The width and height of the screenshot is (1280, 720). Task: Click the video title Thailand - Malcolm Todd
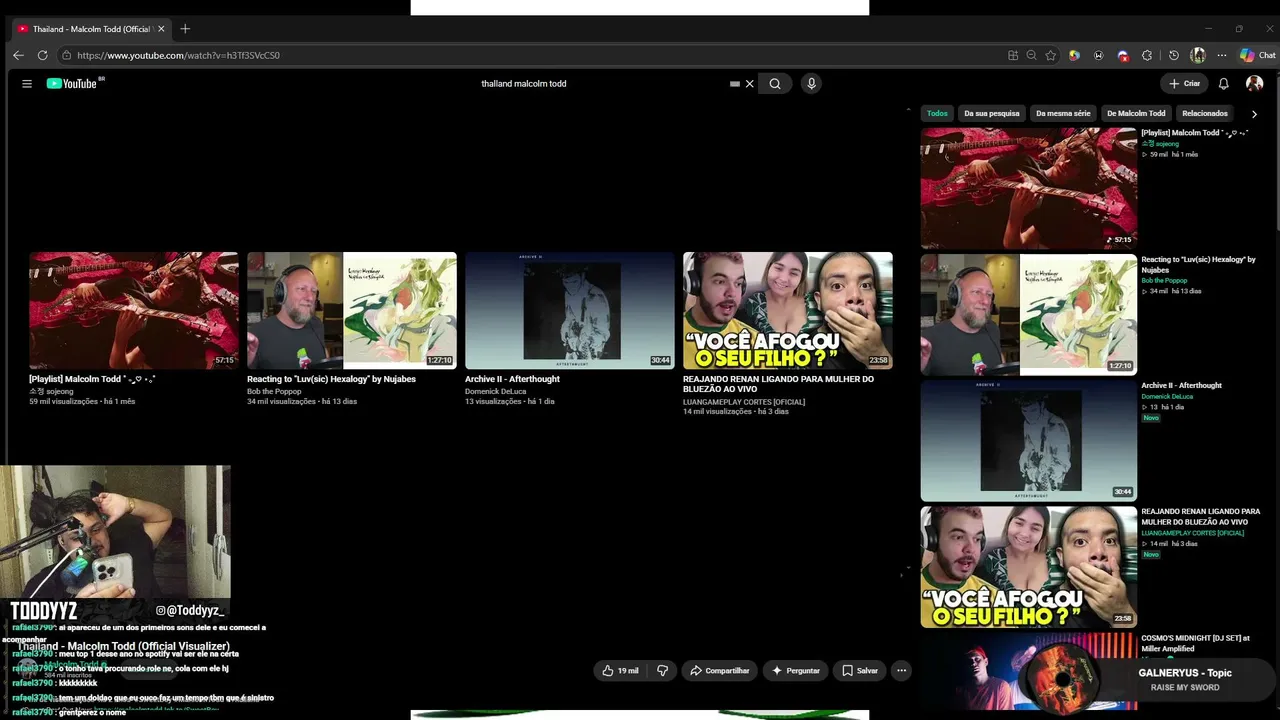pyautogui.click(x=123, y=646)
